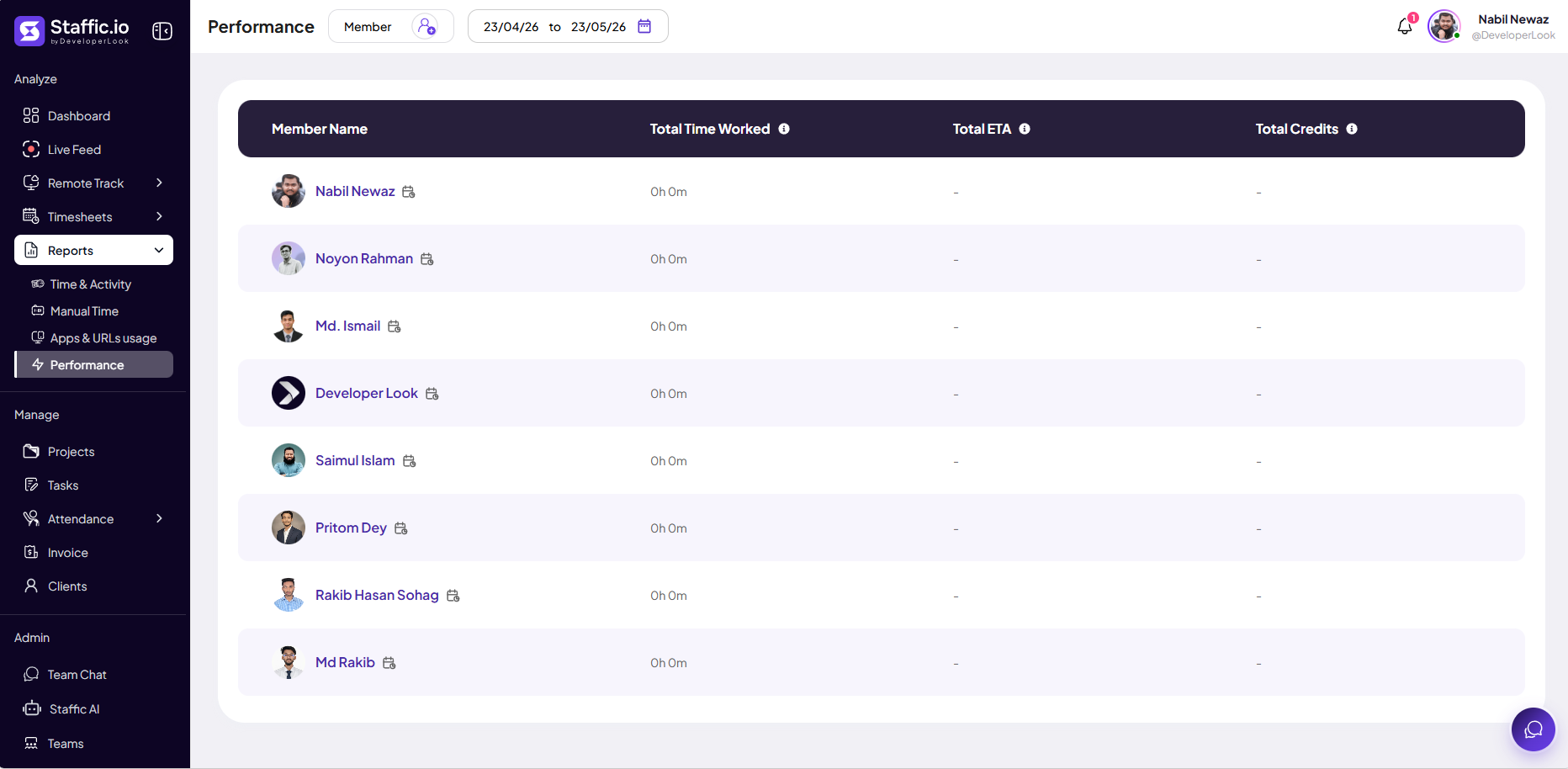Open Saimul Islam member link
Screen dimensions: 1568x769
click(355, 460)
